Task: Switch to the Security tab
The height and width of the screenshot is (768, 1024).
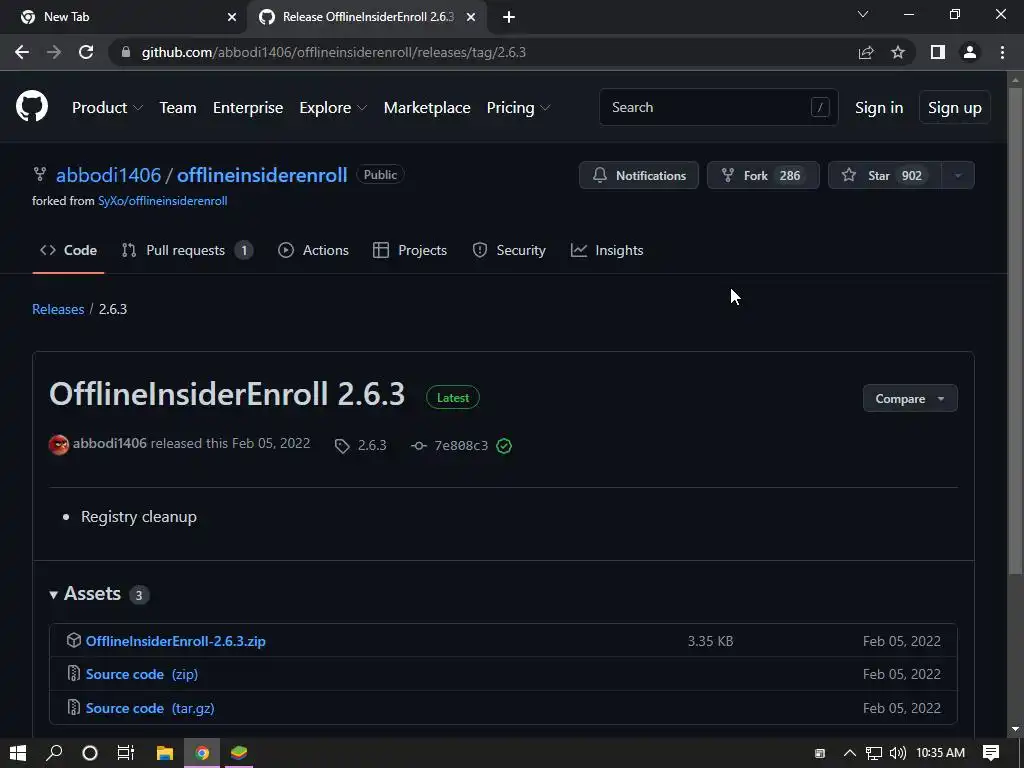Action: pyautogui.click(x=509, y=250)
